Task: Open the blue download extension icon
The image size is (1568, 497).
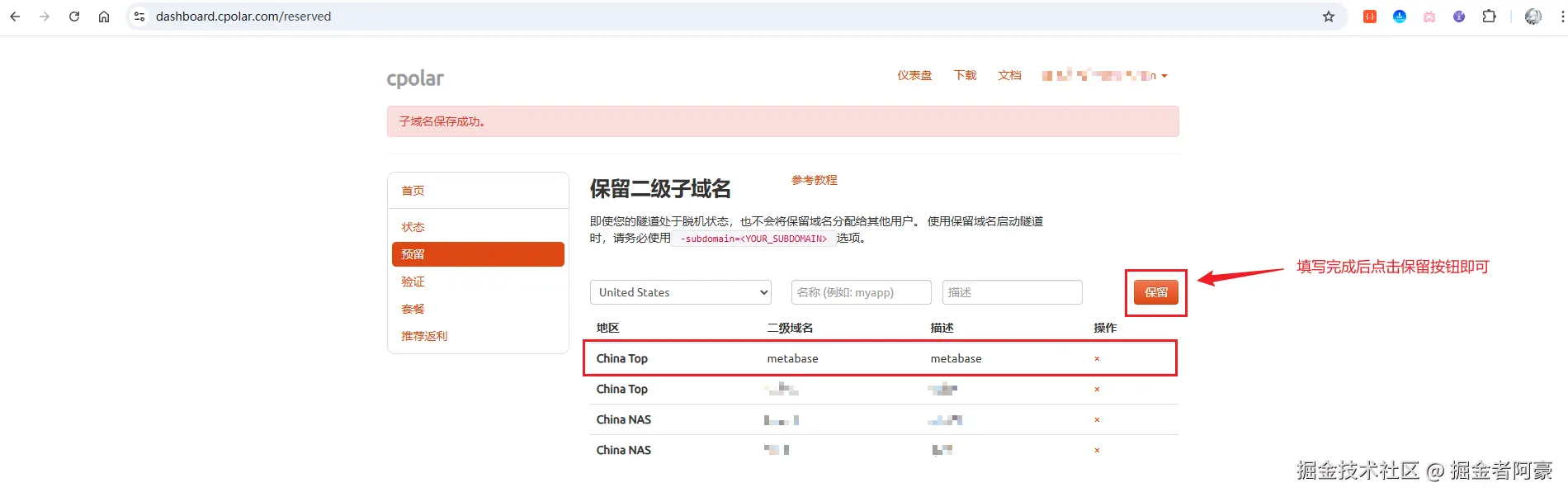Action: tap(1400, 17)
